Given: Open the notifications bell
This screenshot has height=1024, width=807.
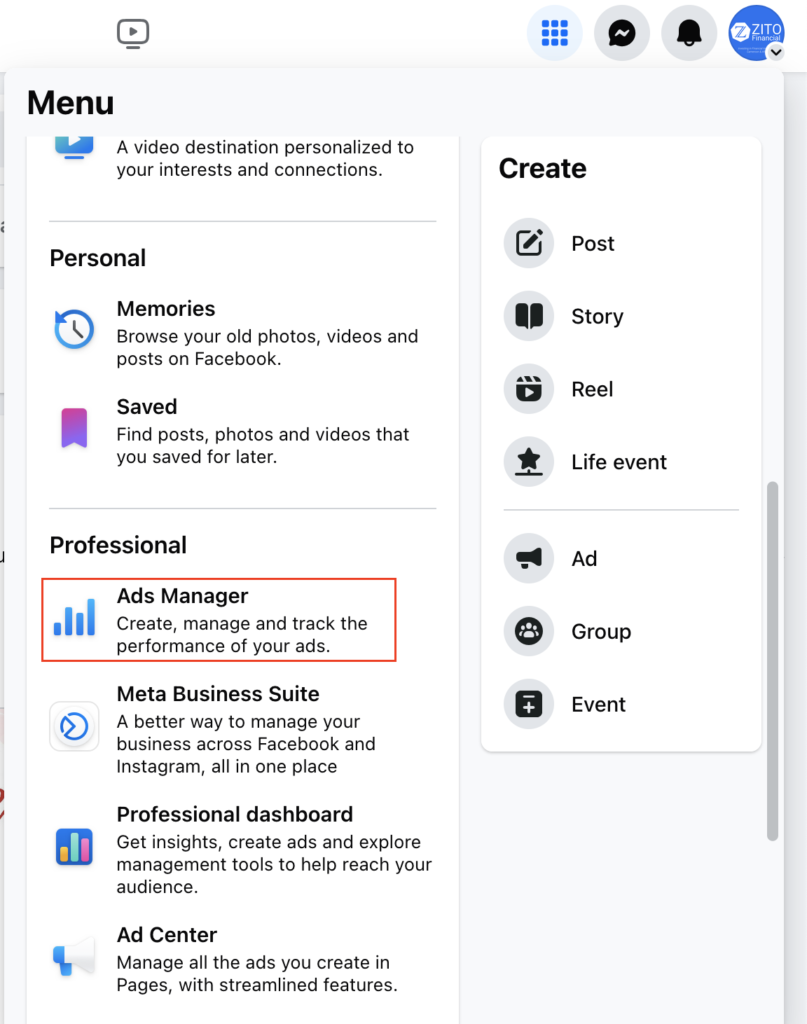Looking at the screenshot, I should 689,33.
